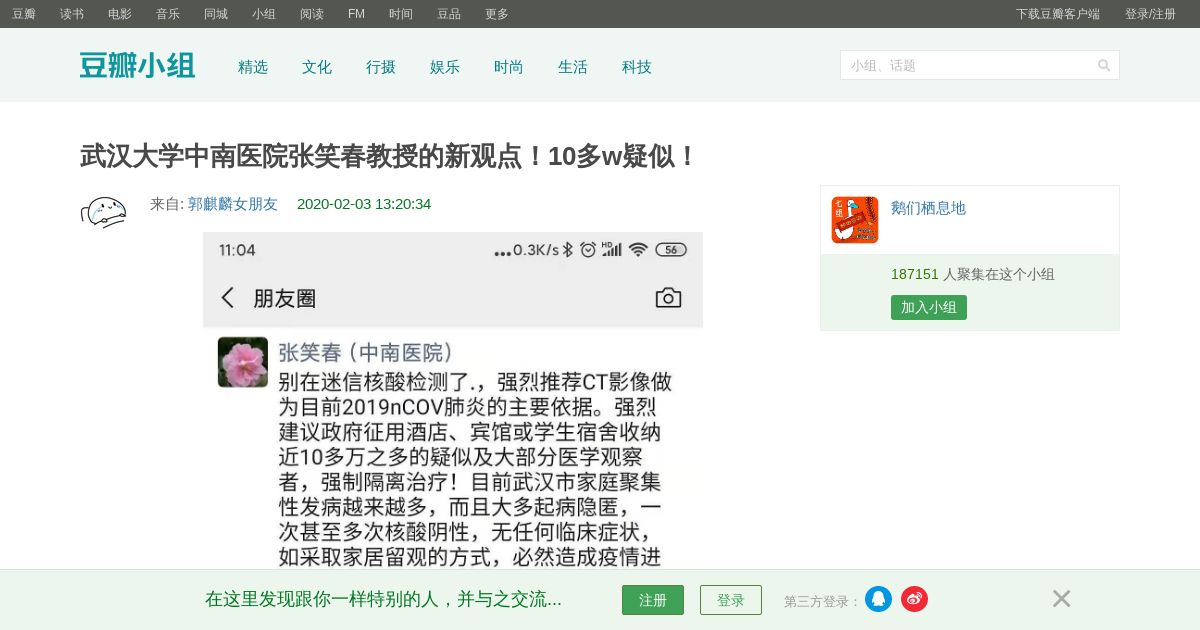The width and height of the screenshot is (1200, 630).
Task: Go to 阅读 in the top bar
Action: pos(312,14)
